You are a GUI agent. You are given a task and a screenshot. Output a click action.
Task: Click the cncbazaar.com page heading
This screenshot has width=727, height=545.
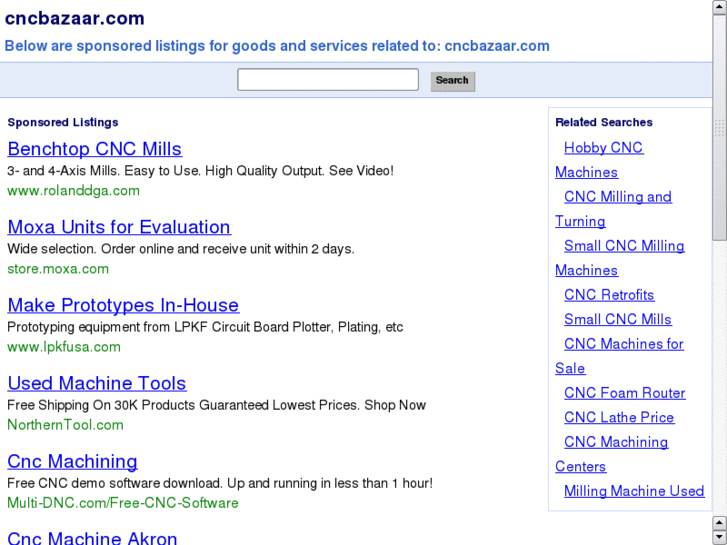75,19
